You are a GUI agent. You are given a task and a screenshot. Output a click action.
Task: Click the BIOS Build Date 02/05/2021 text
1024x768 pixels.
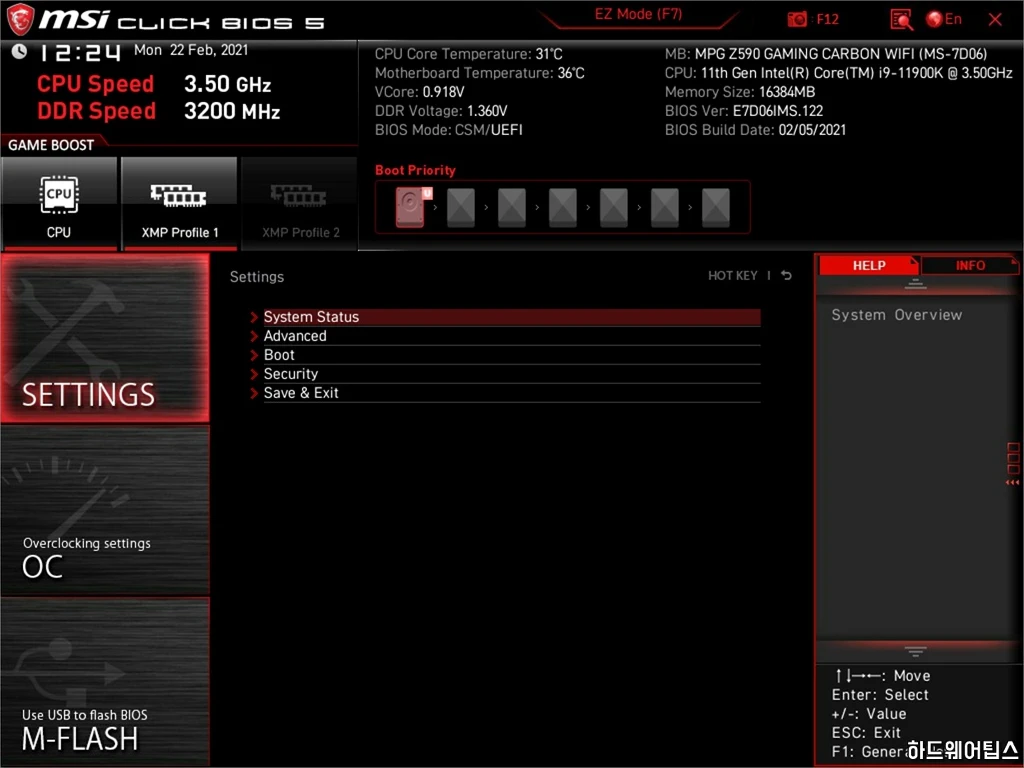click(755, 129)
